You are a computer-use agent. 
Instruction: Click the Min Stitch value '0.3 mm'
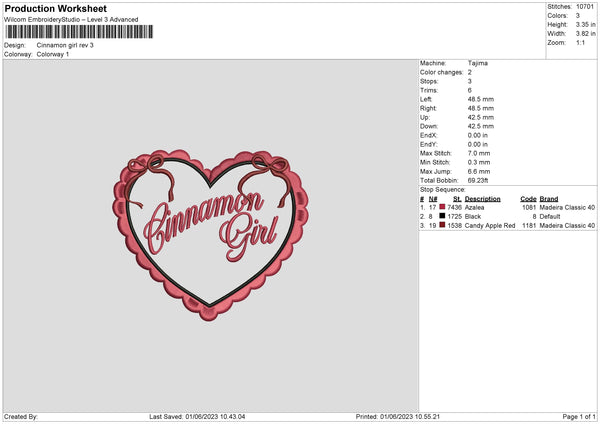tap(479, 162)
